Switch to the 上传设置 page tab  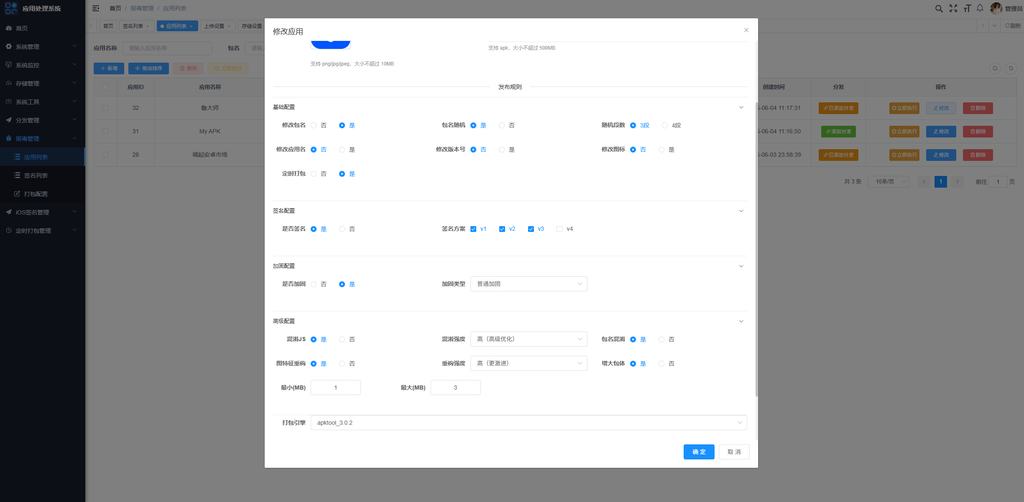tap(217, 26)
